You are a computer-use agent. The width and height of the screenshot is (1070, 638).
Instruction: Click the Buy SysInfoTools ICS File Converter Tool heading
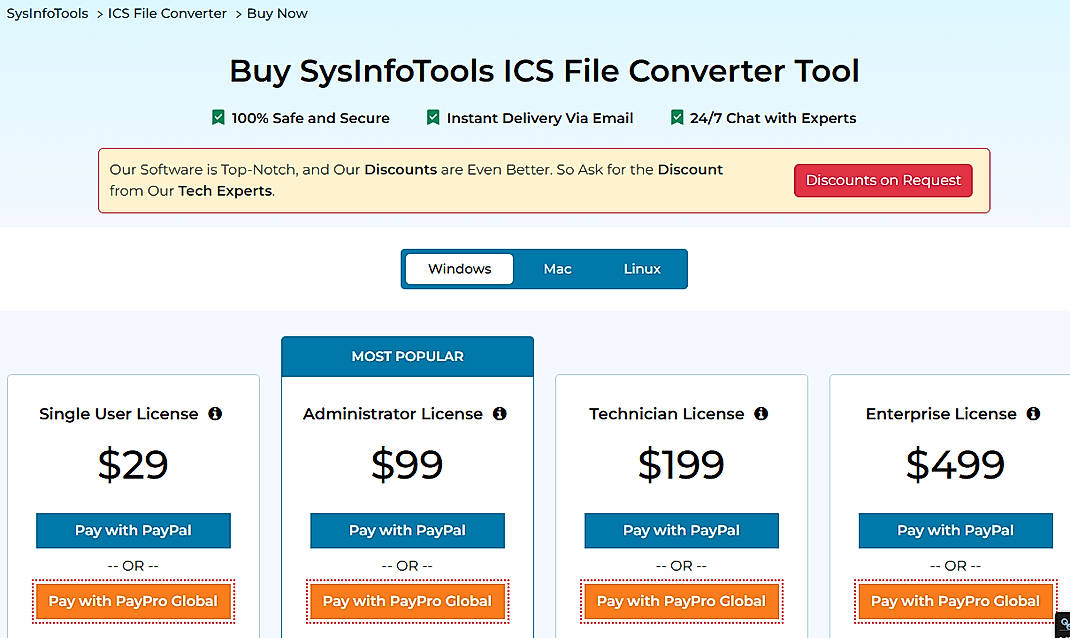point(544,71)
